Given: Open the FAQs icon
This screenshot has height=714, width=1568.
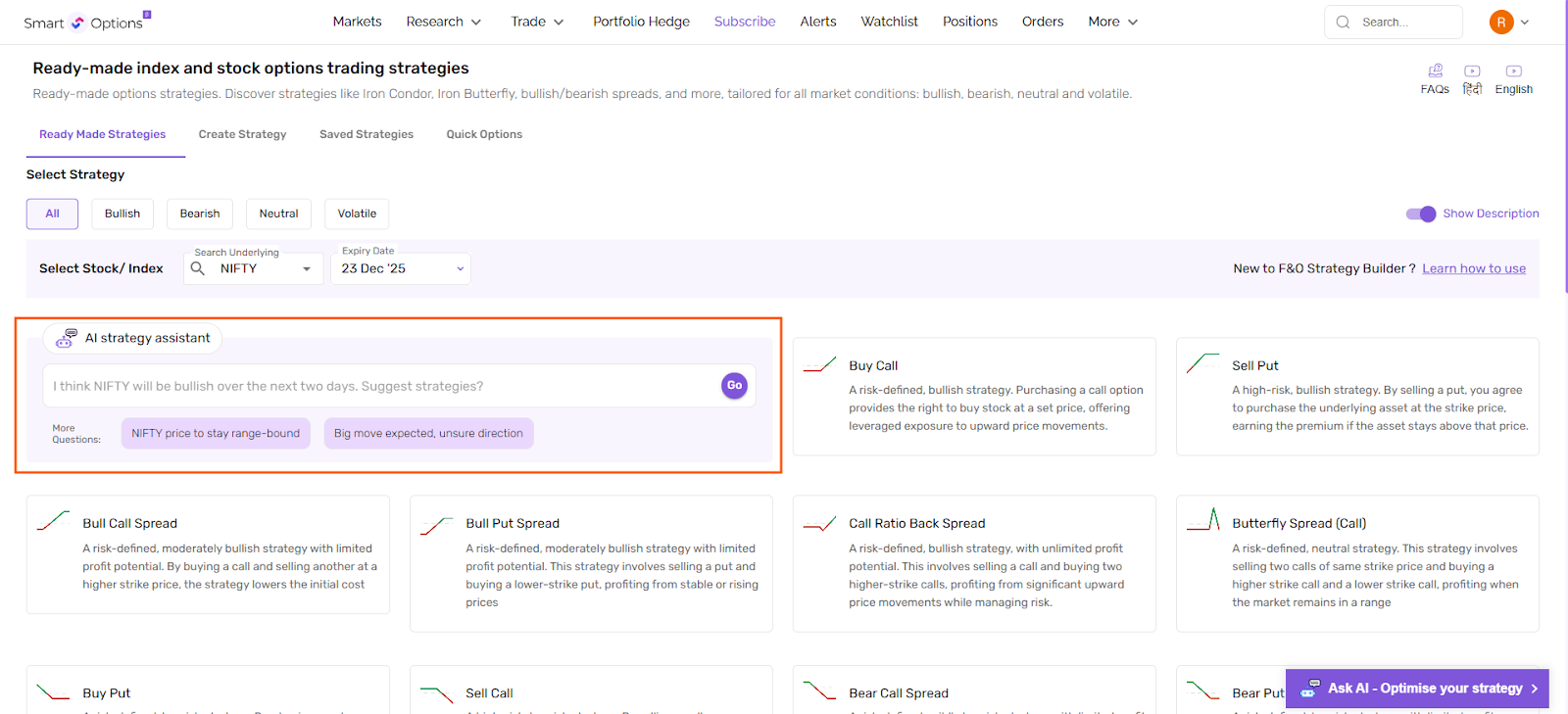Looking at the screenshot, I should [1435, 71].
